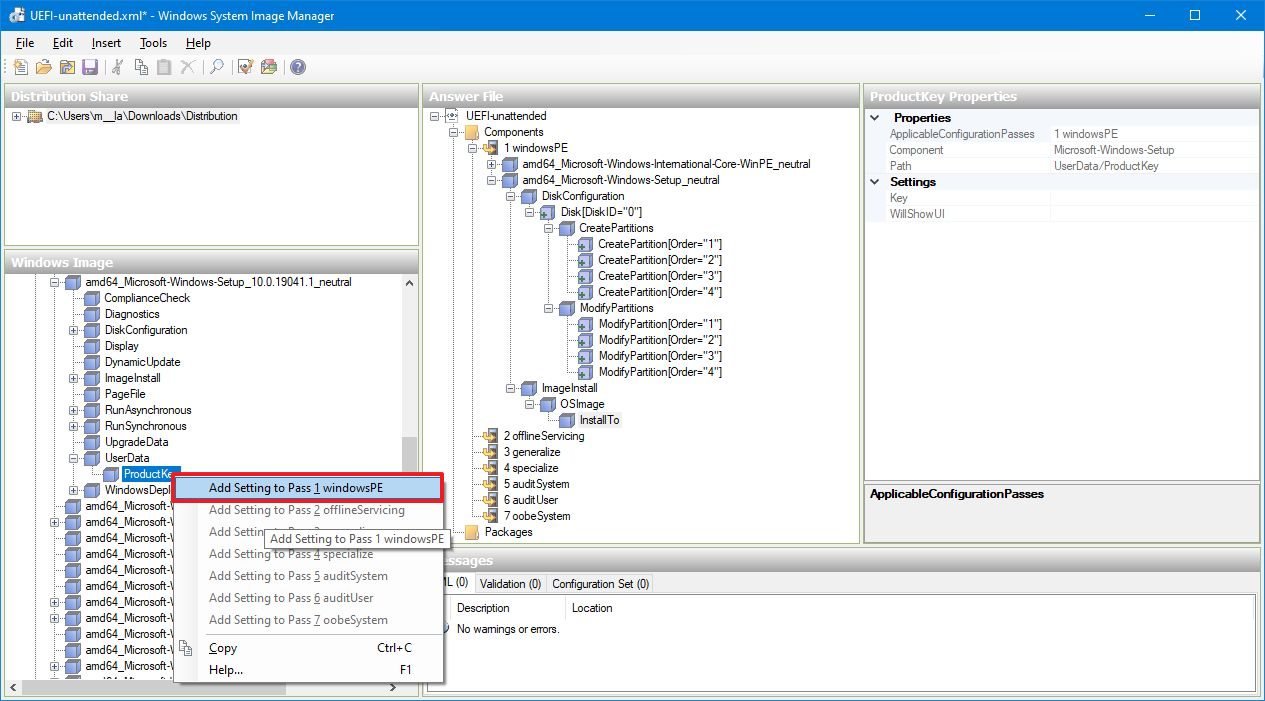Click the Close Answer File toolbar icon
This screenshot has height=701, width=1265.
67,67
